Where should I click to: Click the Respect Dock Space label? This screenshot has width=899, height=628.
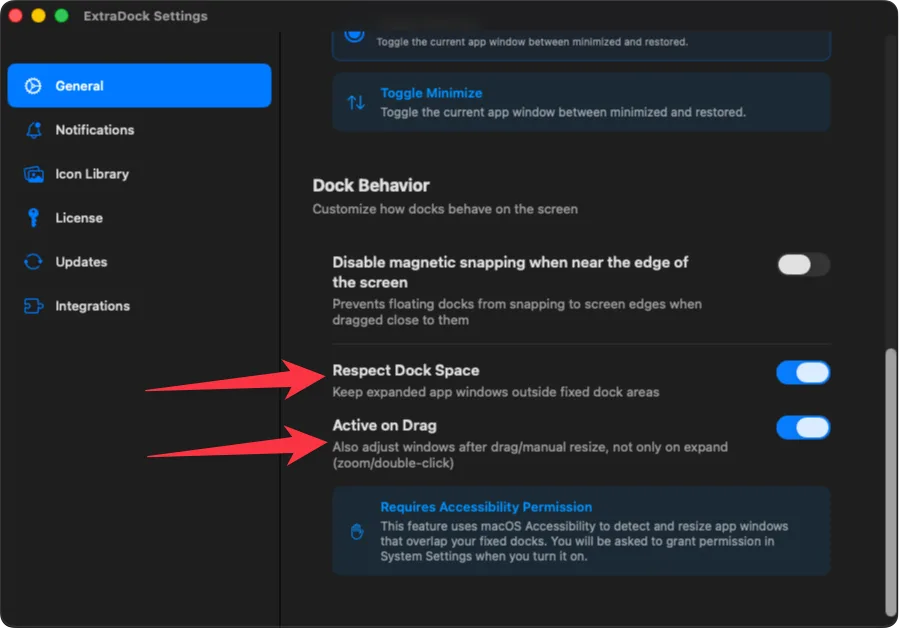coord(406,370)
